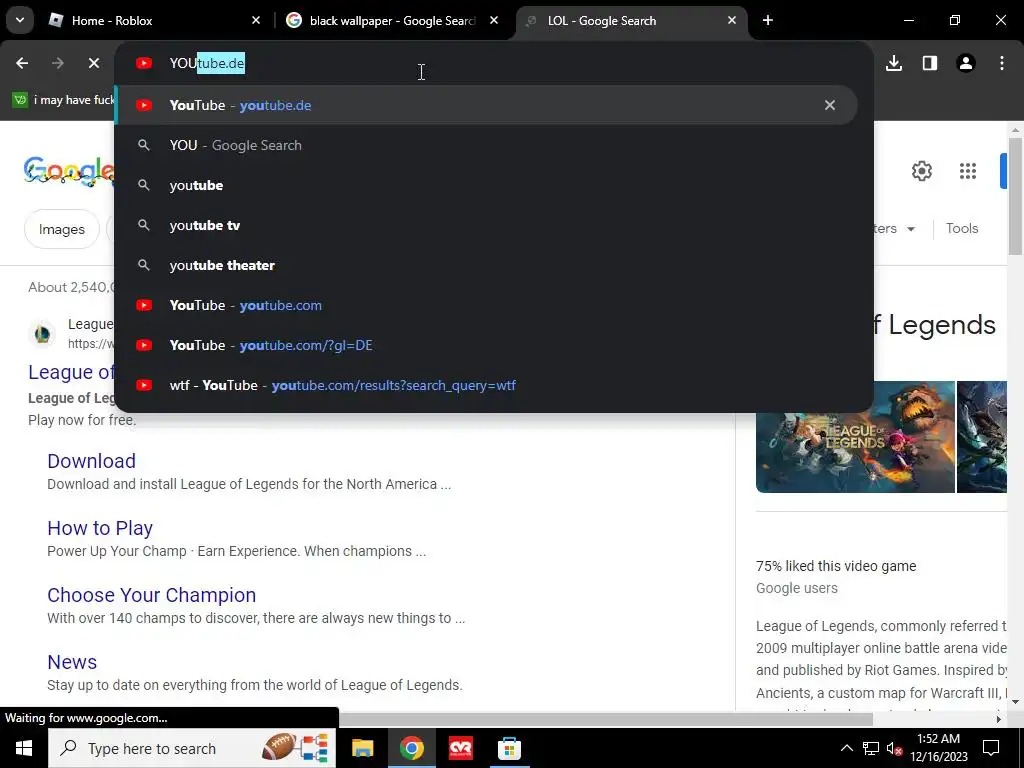Close the LOL - Google Search tab
This screenshot has height=768, width=1024.
click(732, 20)
